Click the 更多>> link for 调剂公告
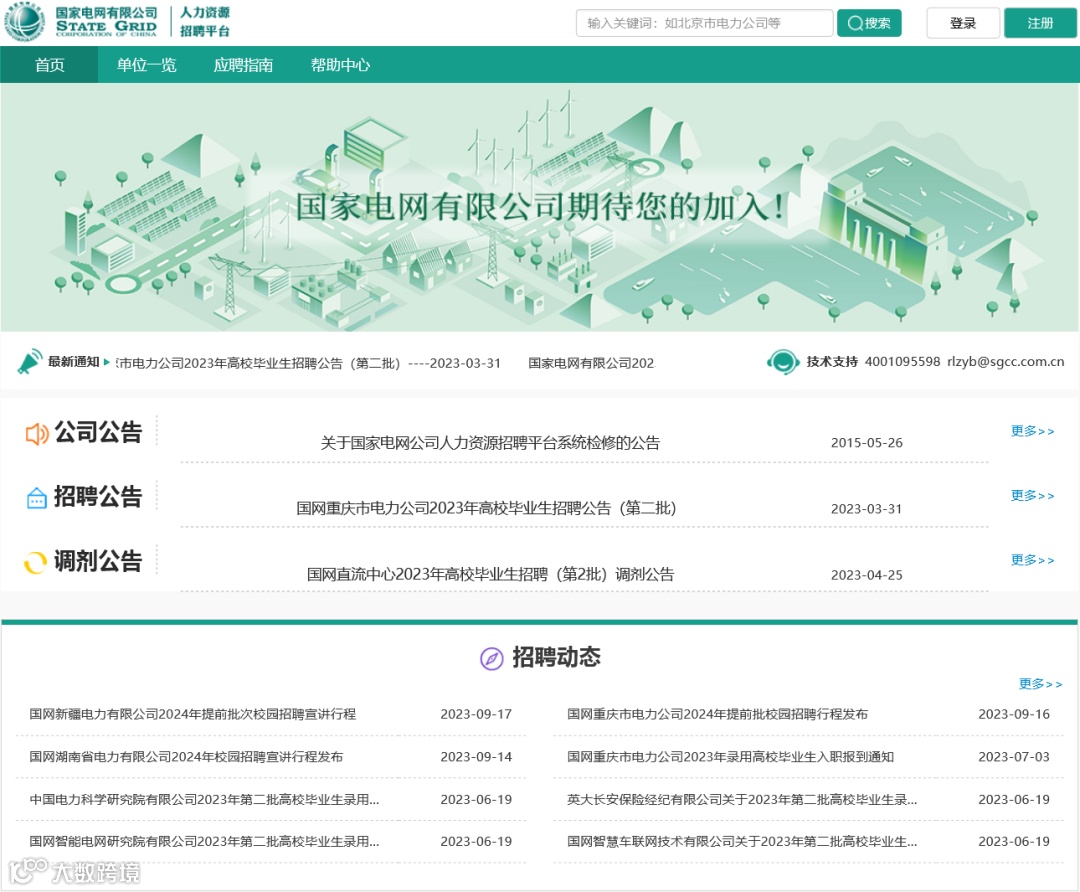The width and height of the screenshot is (1080, 892). (x=1032, y=560)
